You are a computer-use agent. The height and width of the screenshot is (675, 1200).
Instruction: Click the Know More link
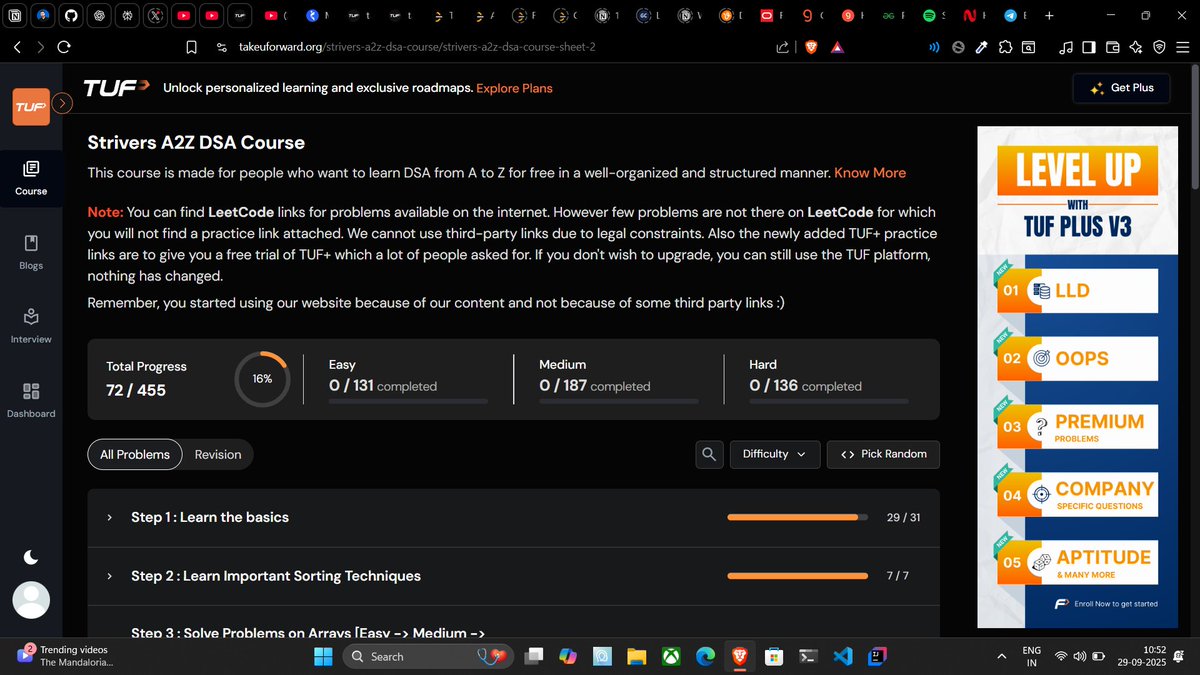870,173
